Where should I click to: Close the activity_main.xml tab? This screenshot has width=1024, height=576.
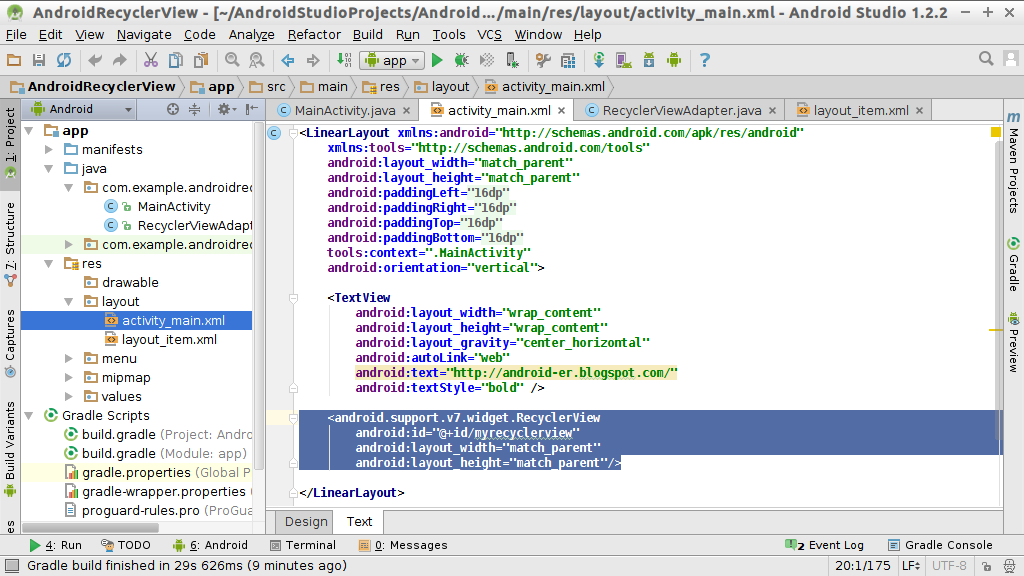pyautogui.click(x=562, y=110)
